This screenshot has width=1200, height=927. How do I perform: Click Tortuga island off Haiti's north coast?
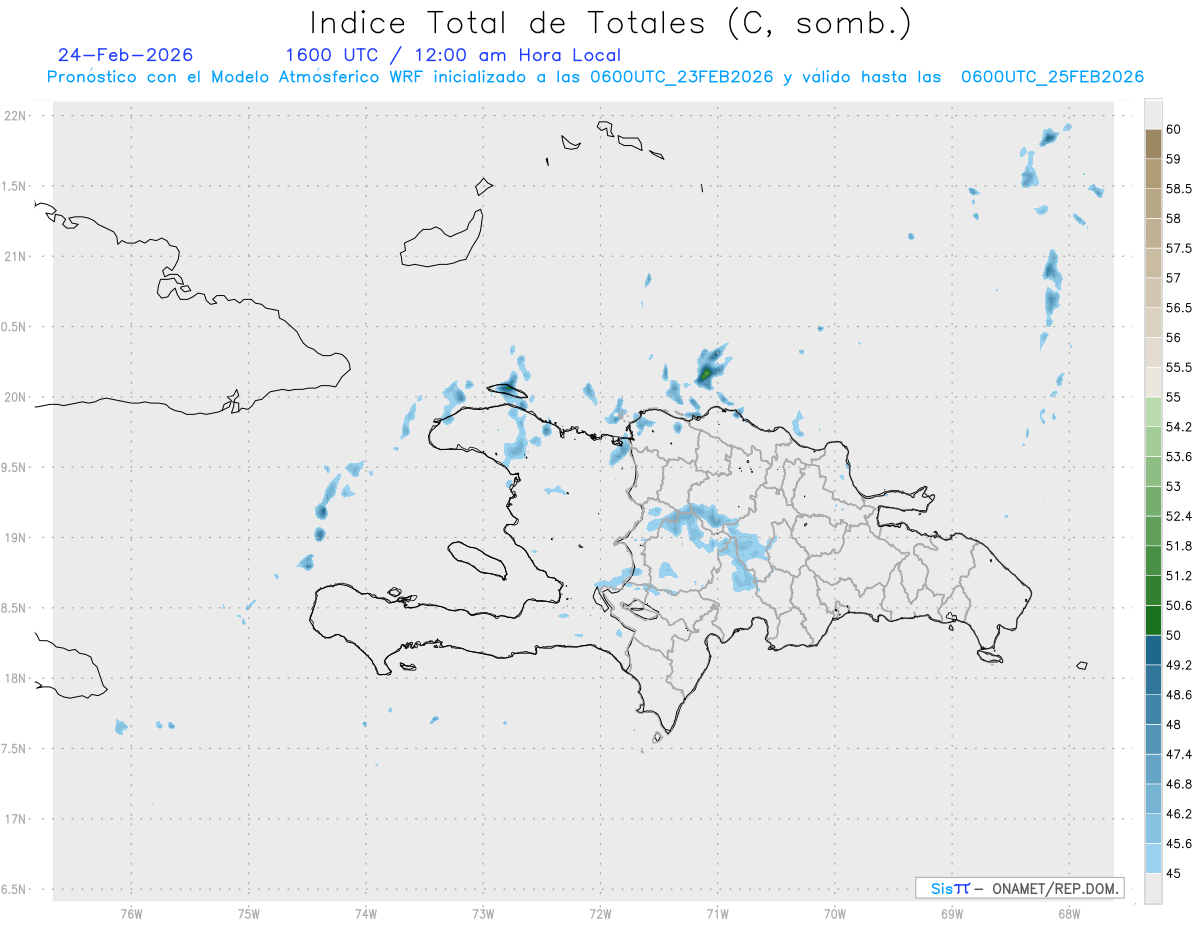pyautogui.click(x=506, y=389)
